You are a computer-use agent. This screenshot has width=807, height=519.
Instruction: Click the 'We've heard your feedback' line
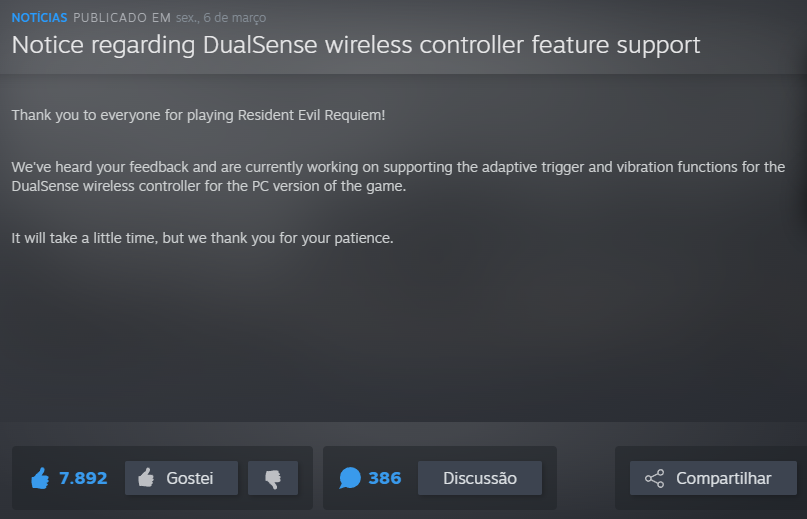coord(398,166)
